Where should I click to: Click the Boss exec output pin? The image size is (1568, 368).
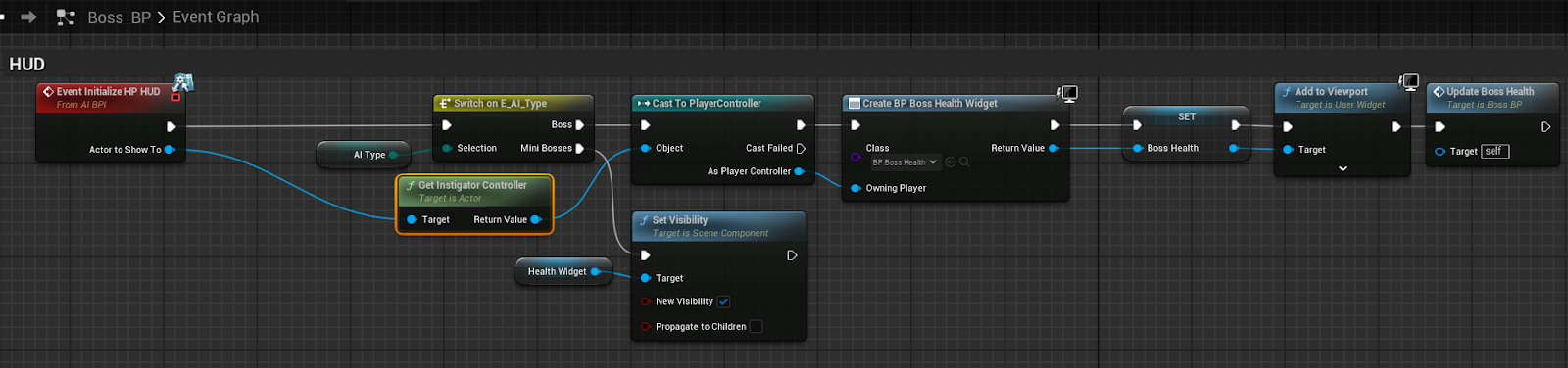click(579, 125)
